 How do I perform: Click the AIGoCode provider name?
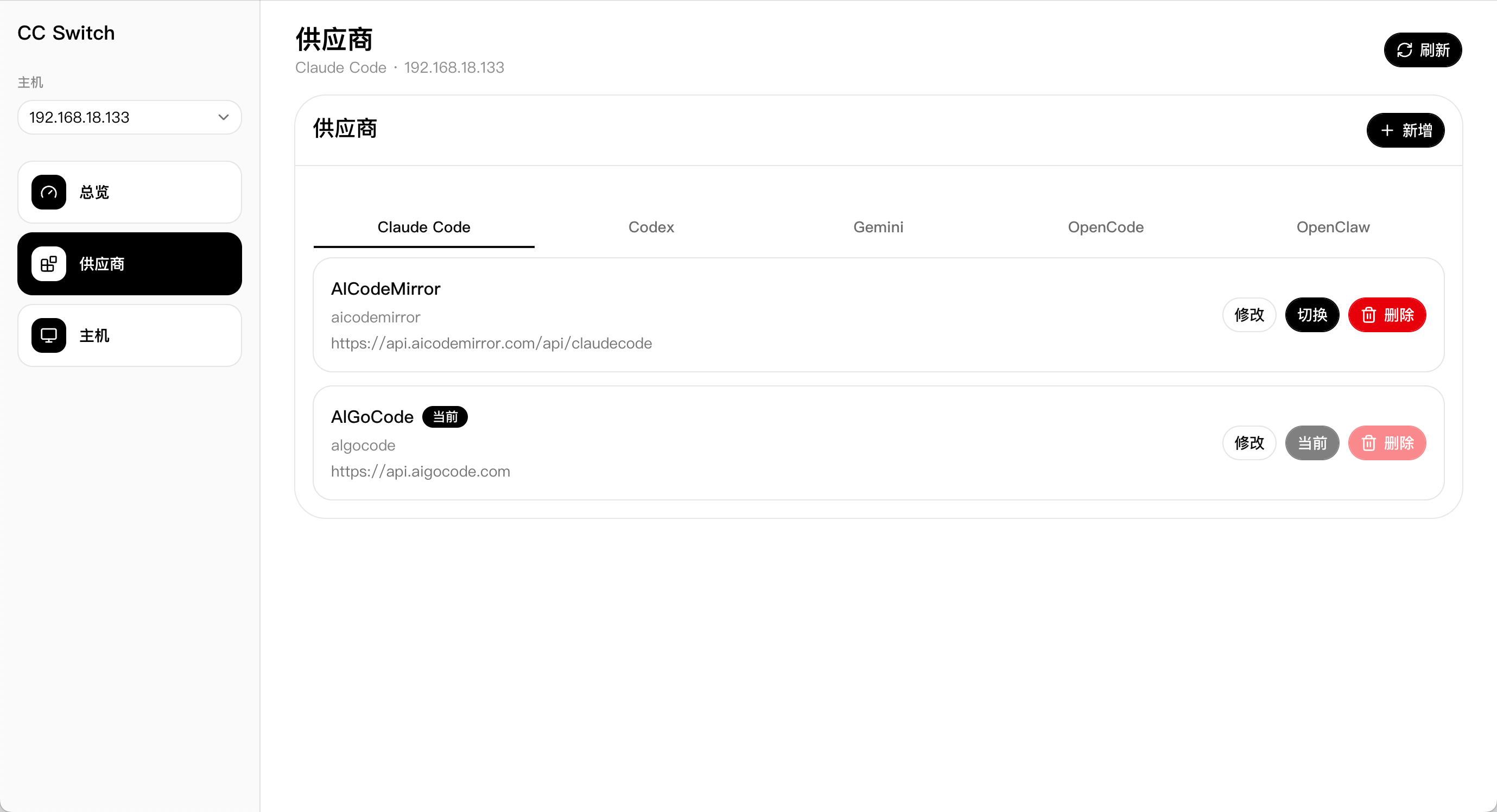click(x=372, y=417)
